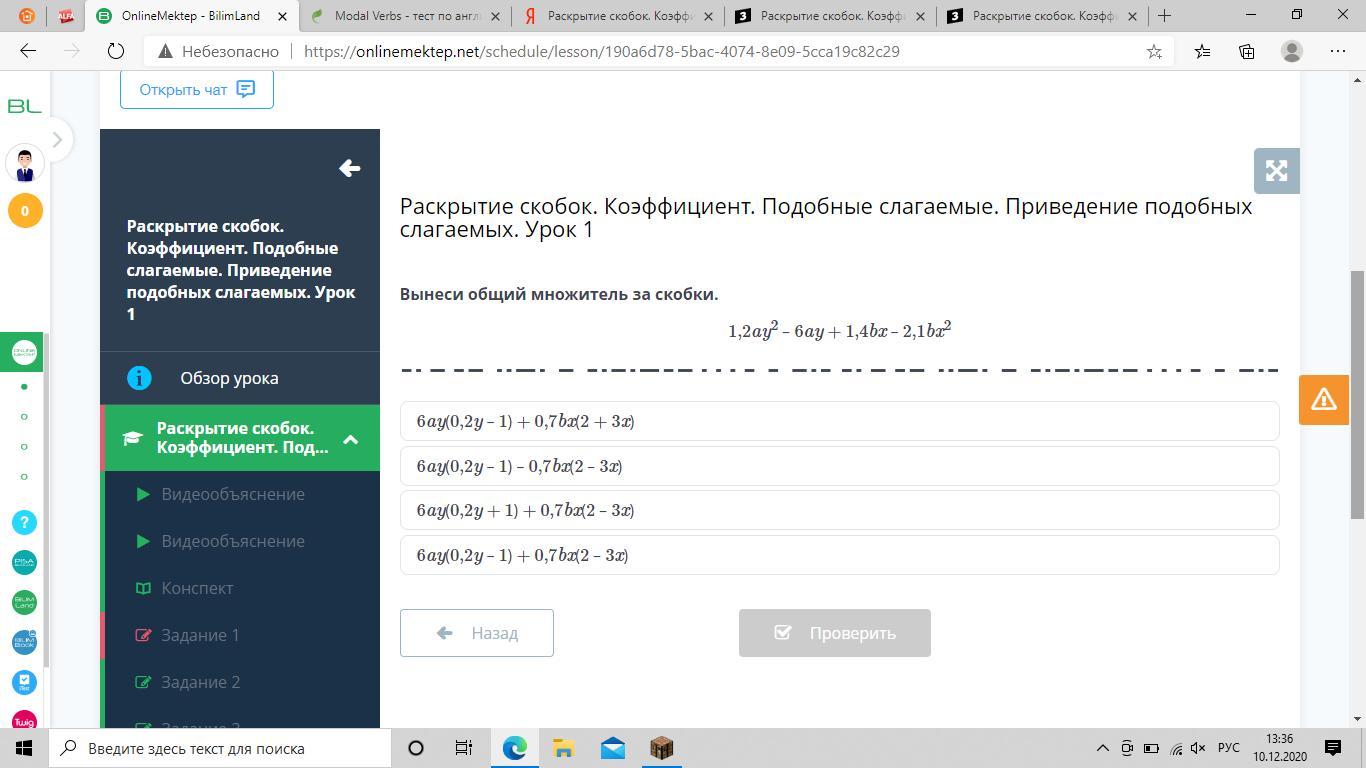The width and height of the screenshot is (1366, 768).
Task: Click the muted volume tray icon
Action: (1199, 748)
